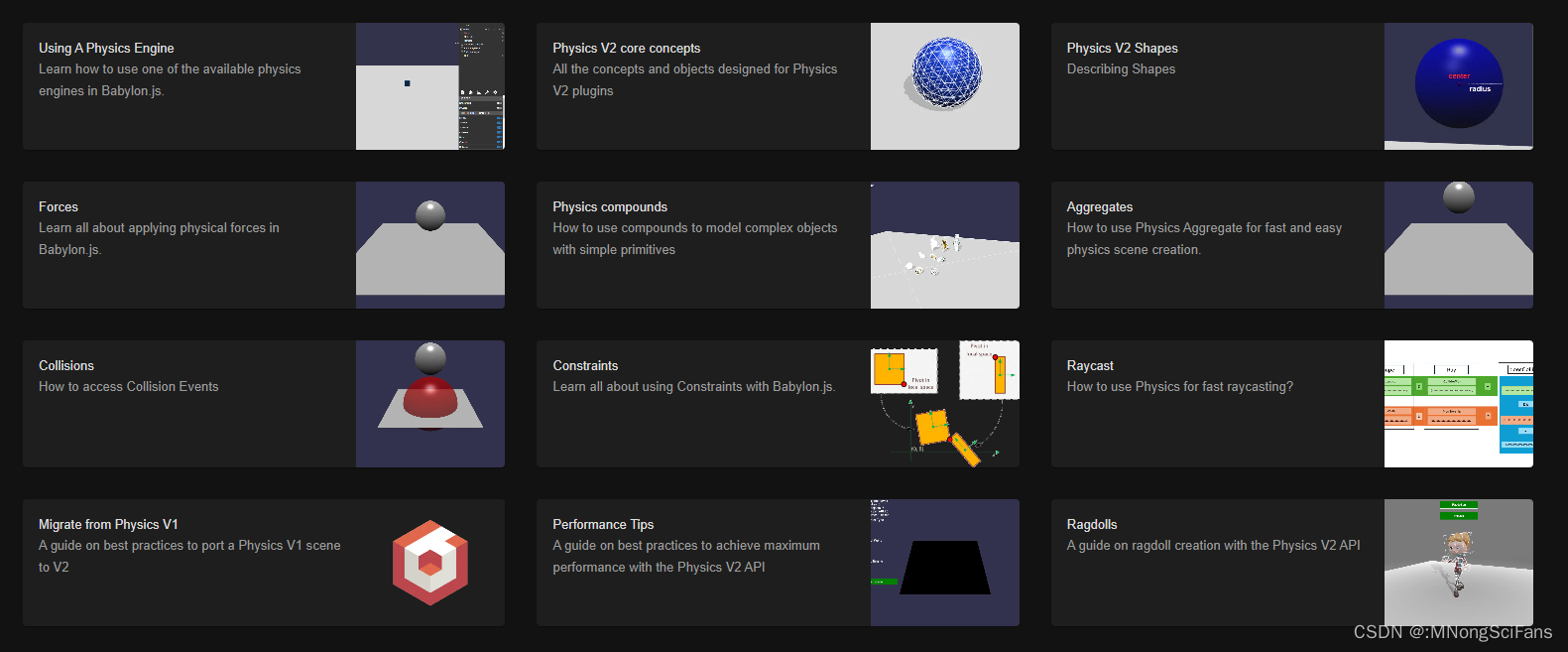
Task: Click the Raycast chart thumbnail
Action: (x=1458, y=404)
